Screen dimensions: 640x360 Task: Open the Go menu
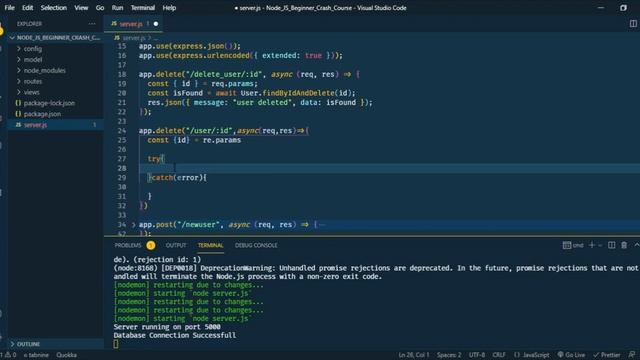pyautogui.click(x=100, y=8)
